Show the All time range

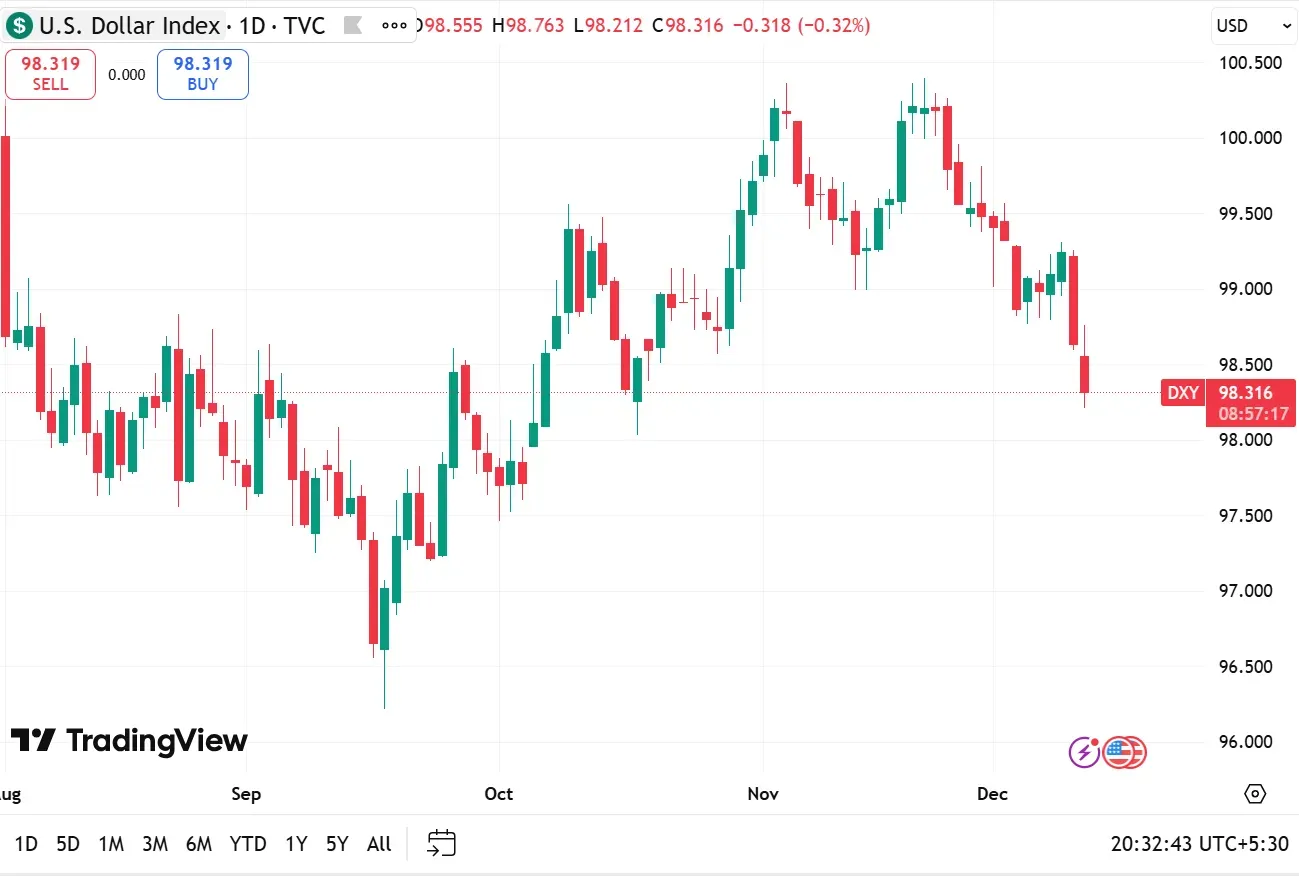click(x=379, y=844)
